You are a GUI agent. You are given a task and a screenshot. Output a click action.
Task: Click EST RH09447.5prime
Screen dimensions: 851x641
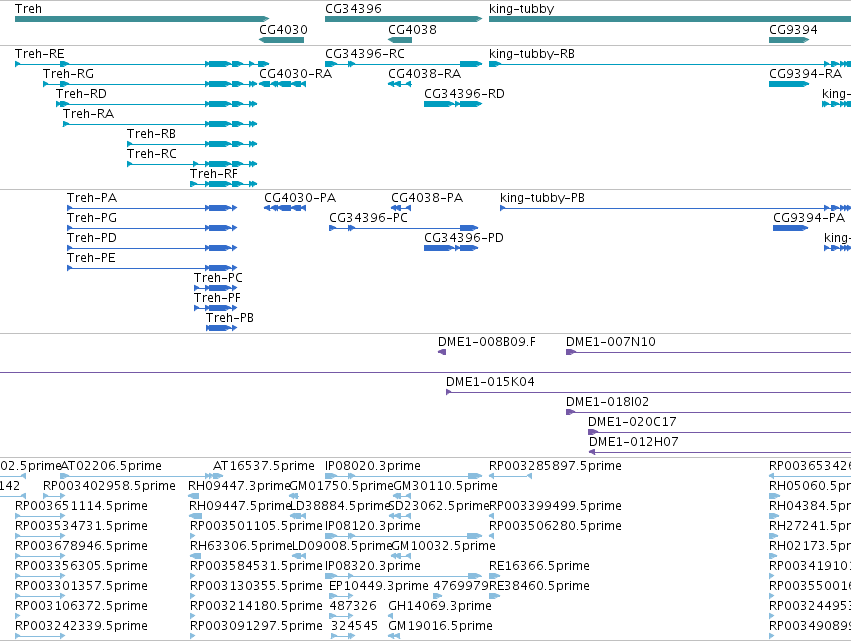240,506
